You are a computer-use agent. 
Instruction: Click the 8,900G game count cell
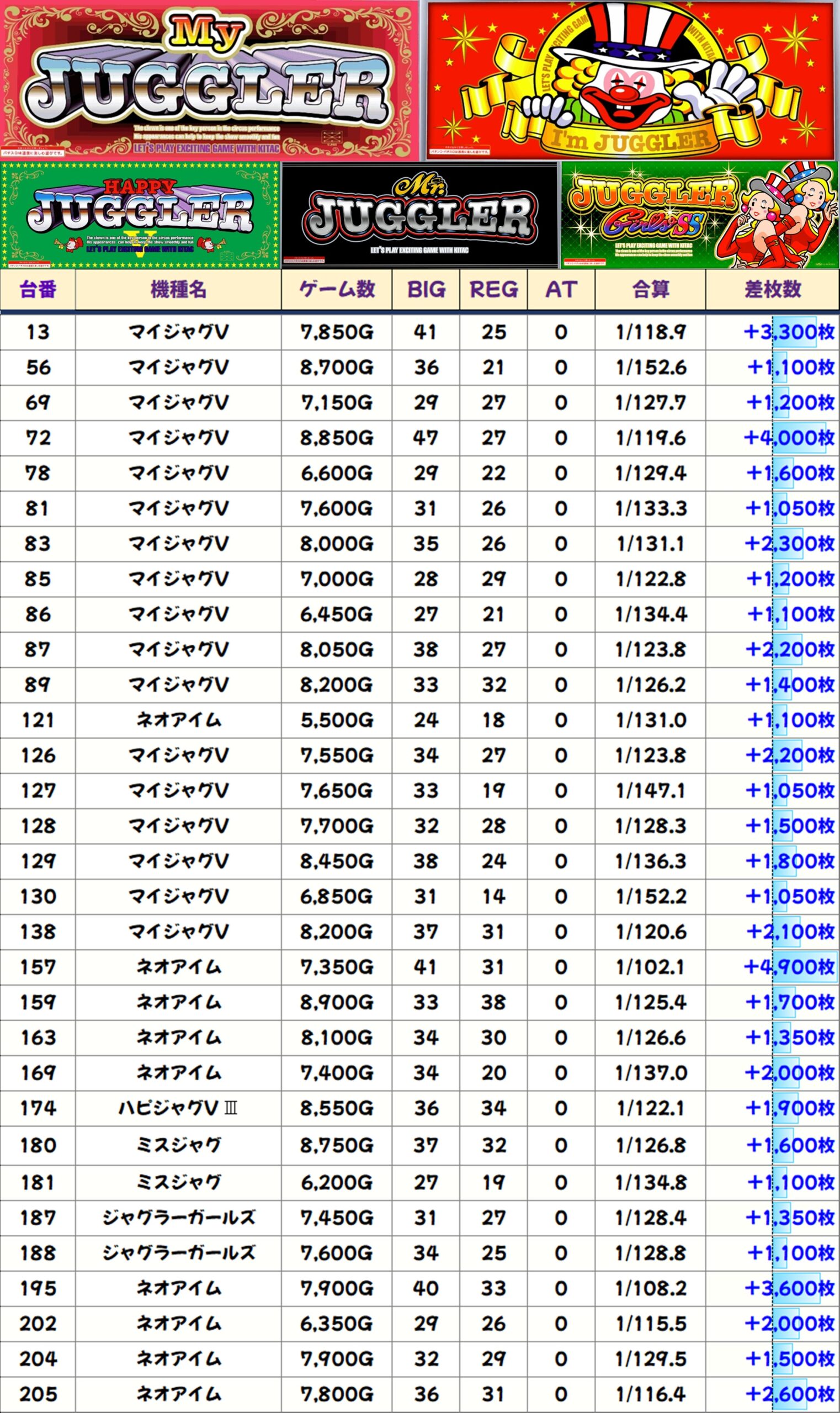coord(337,1002)
